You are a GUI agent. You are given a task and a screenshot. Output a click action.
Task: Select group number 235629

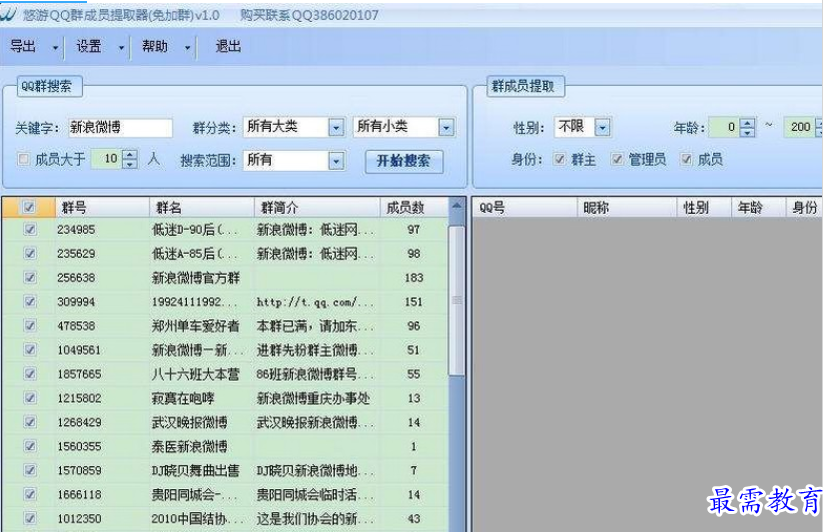76,254
